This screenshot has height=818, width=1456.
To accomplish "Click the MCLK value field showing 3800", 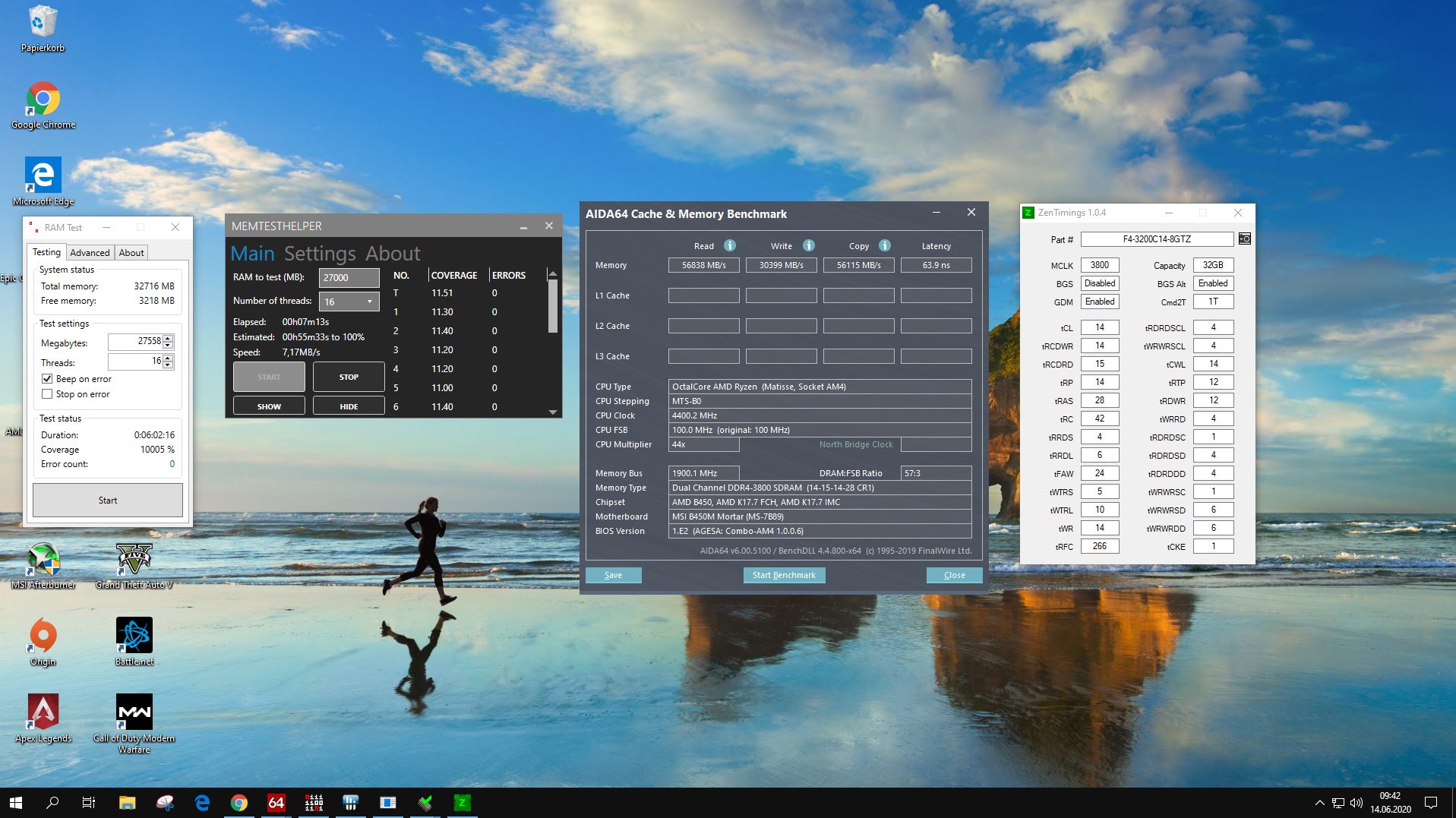I will 1100,265.
